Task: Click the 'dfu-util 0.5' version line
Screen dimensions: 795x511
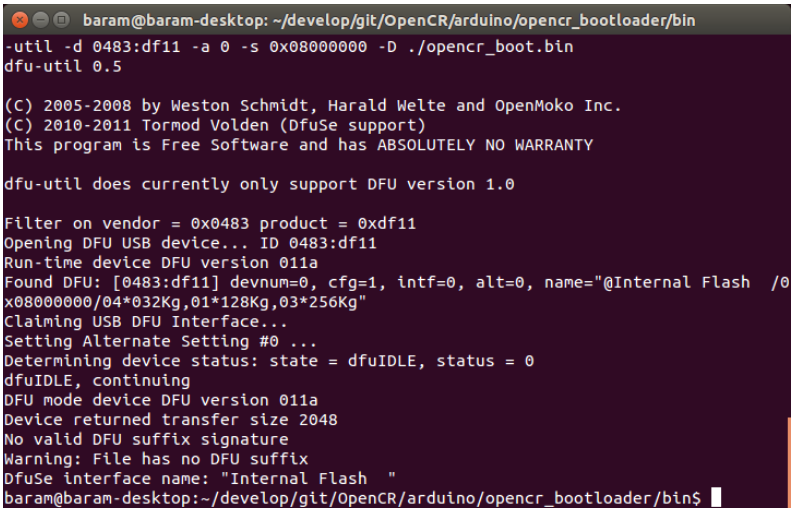Action: (63, 66)
